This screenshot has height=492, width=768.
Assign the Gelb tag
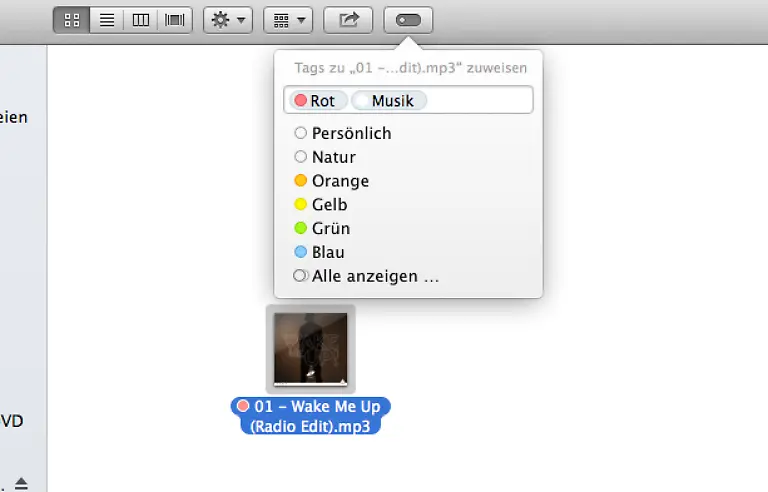(x=321, y=204)
